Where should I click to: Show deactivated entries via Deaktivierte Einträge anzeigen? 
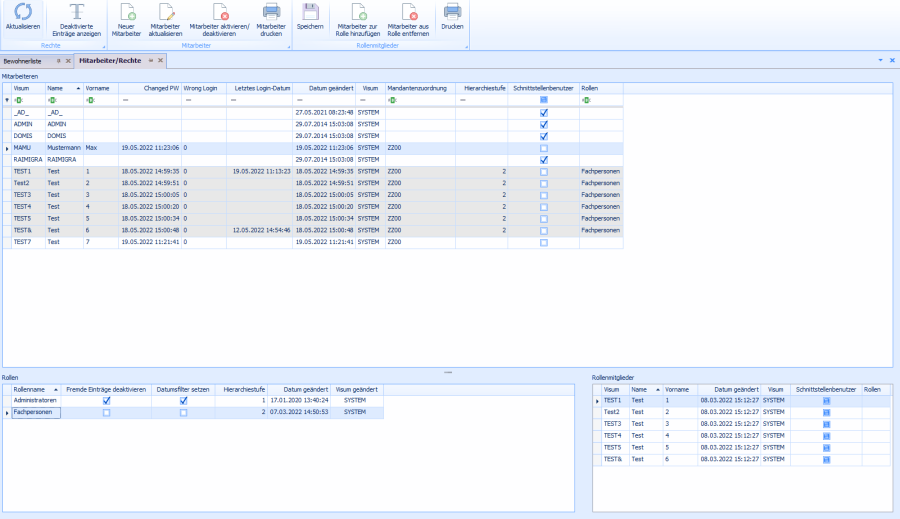pos(76,12)
